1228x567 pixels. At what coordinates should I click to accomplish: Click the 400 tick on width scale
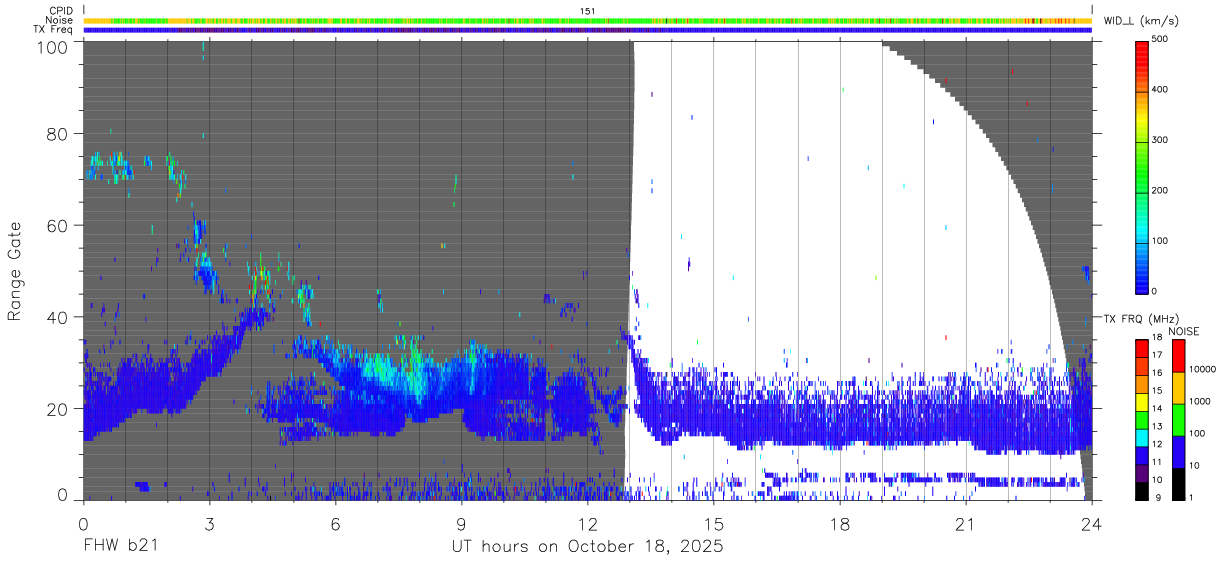1162,90
